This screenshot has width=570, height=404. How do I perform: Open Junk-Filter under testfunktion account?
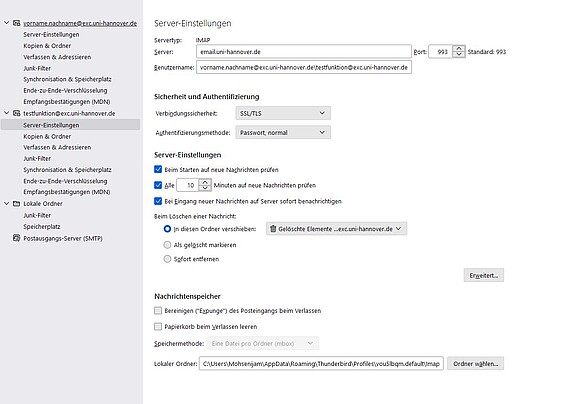[37, 159]
